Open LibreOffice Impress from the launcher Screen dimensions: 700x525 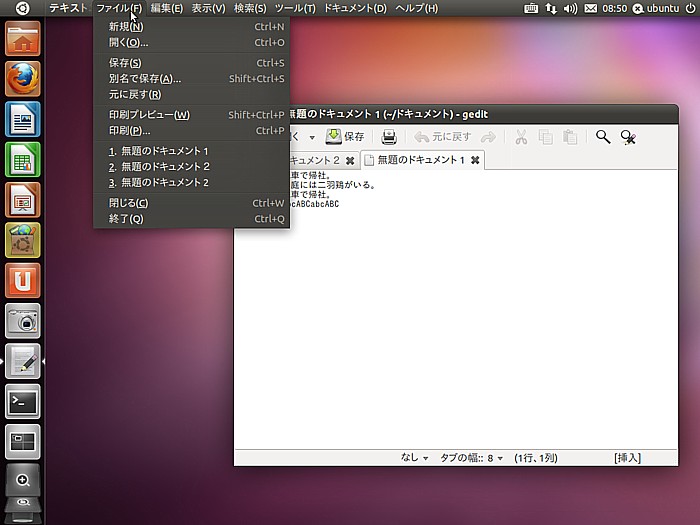pyautogui.click(x=23, y=200)
